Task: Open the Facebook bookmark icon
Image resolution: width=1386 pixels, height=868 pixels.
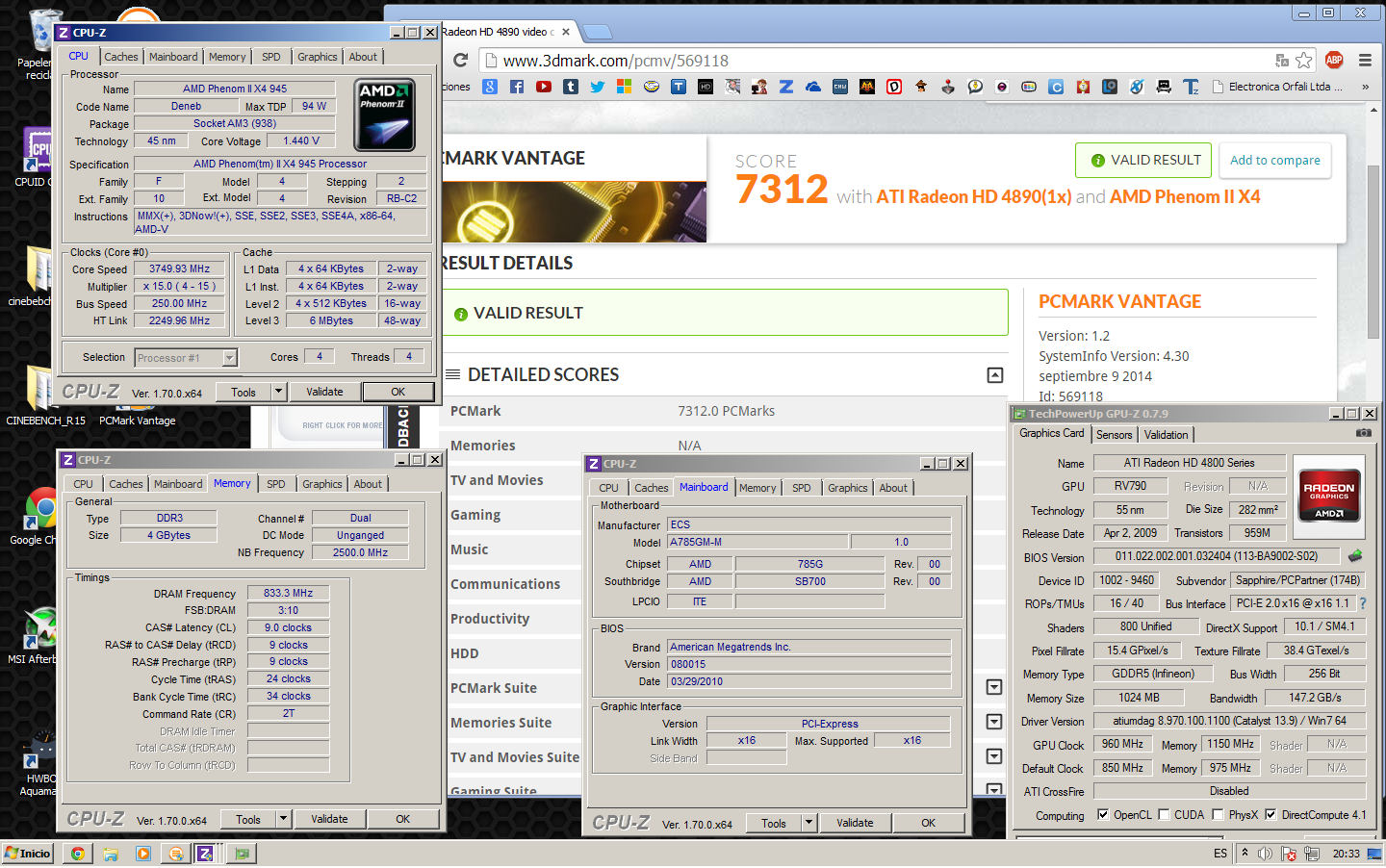Action: 517,87
